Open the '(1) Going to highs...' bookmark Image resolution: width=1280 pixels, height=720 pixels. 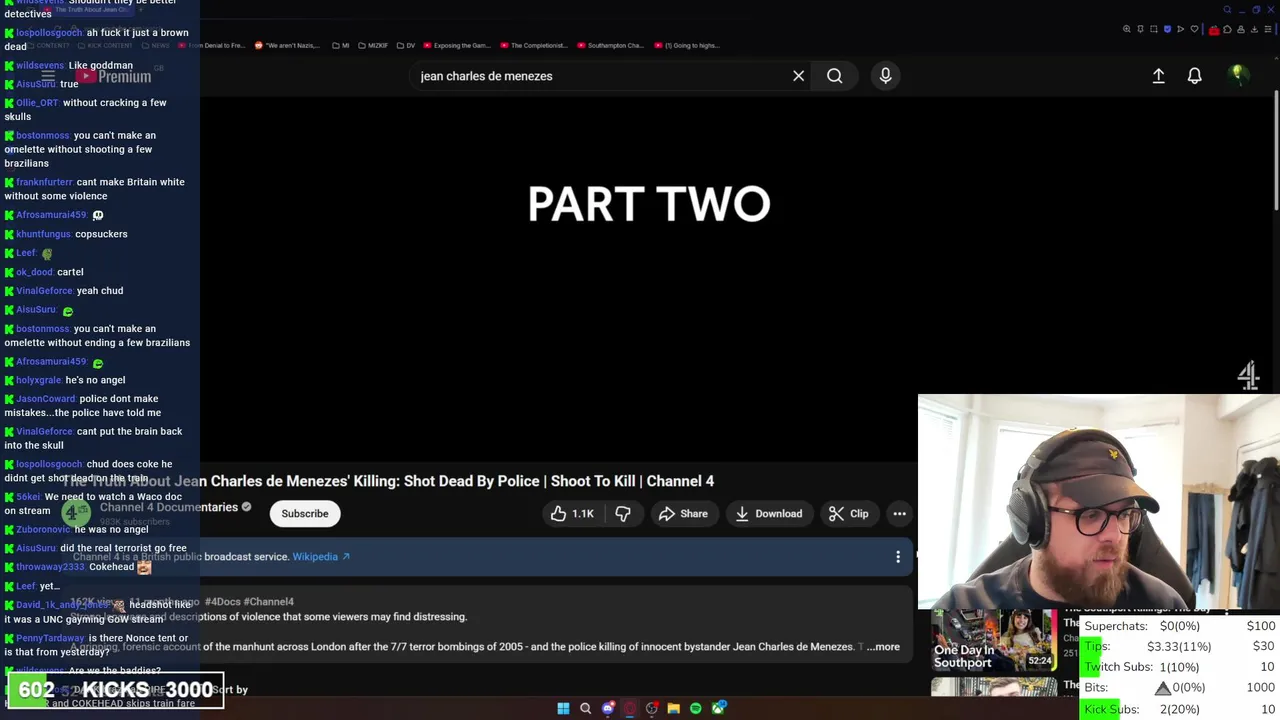(x=687, y=45)
